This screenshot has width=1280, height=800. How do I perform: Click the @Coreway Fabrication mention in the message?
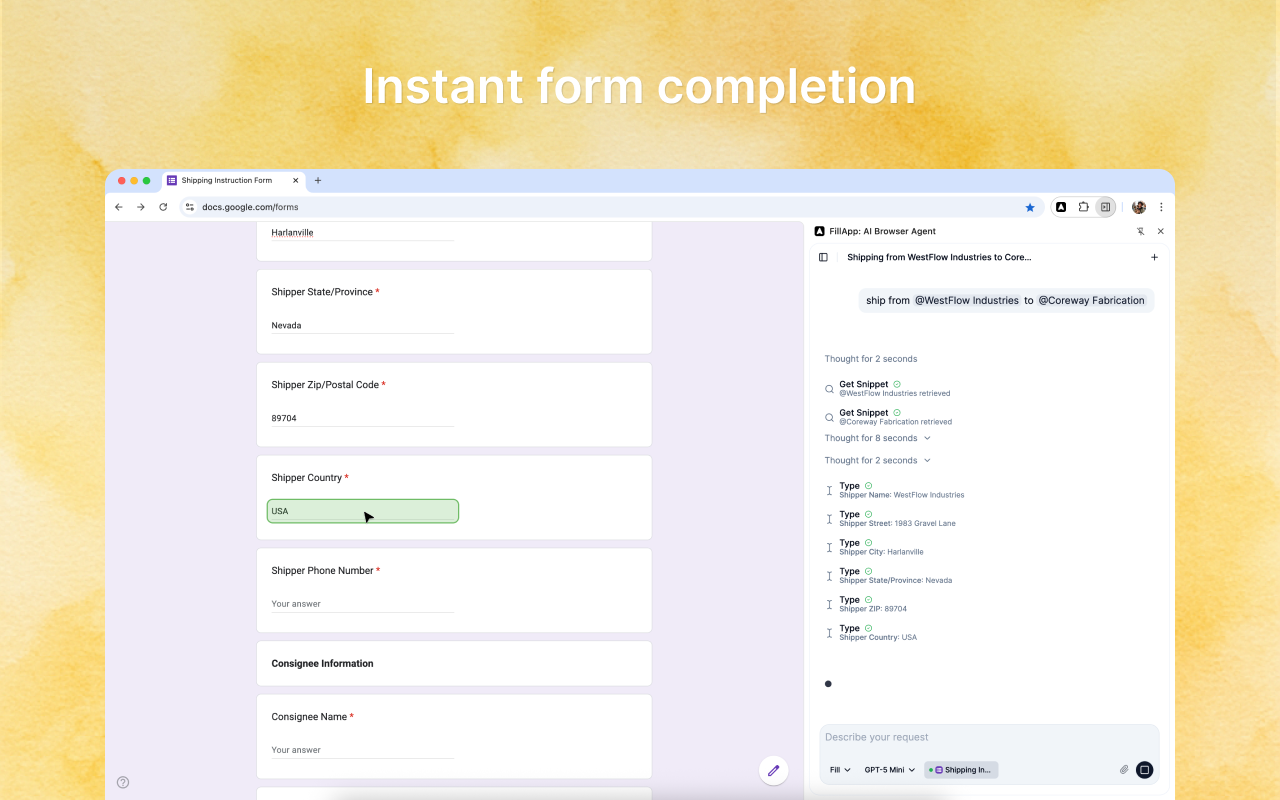(1091, 300)
